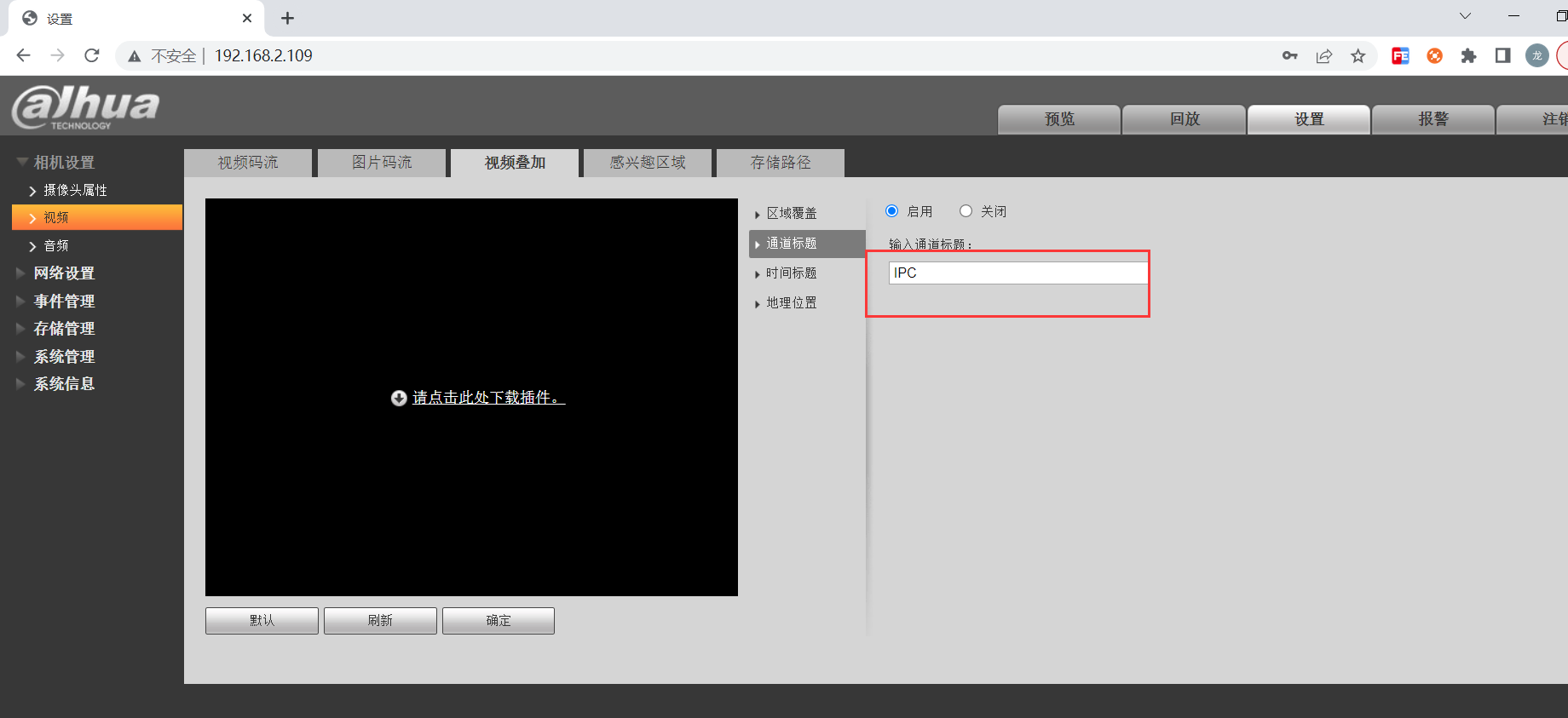The image size is (1568, 718).
Task: Close the 设置 browser tab
Action: [x=247, y=18]
